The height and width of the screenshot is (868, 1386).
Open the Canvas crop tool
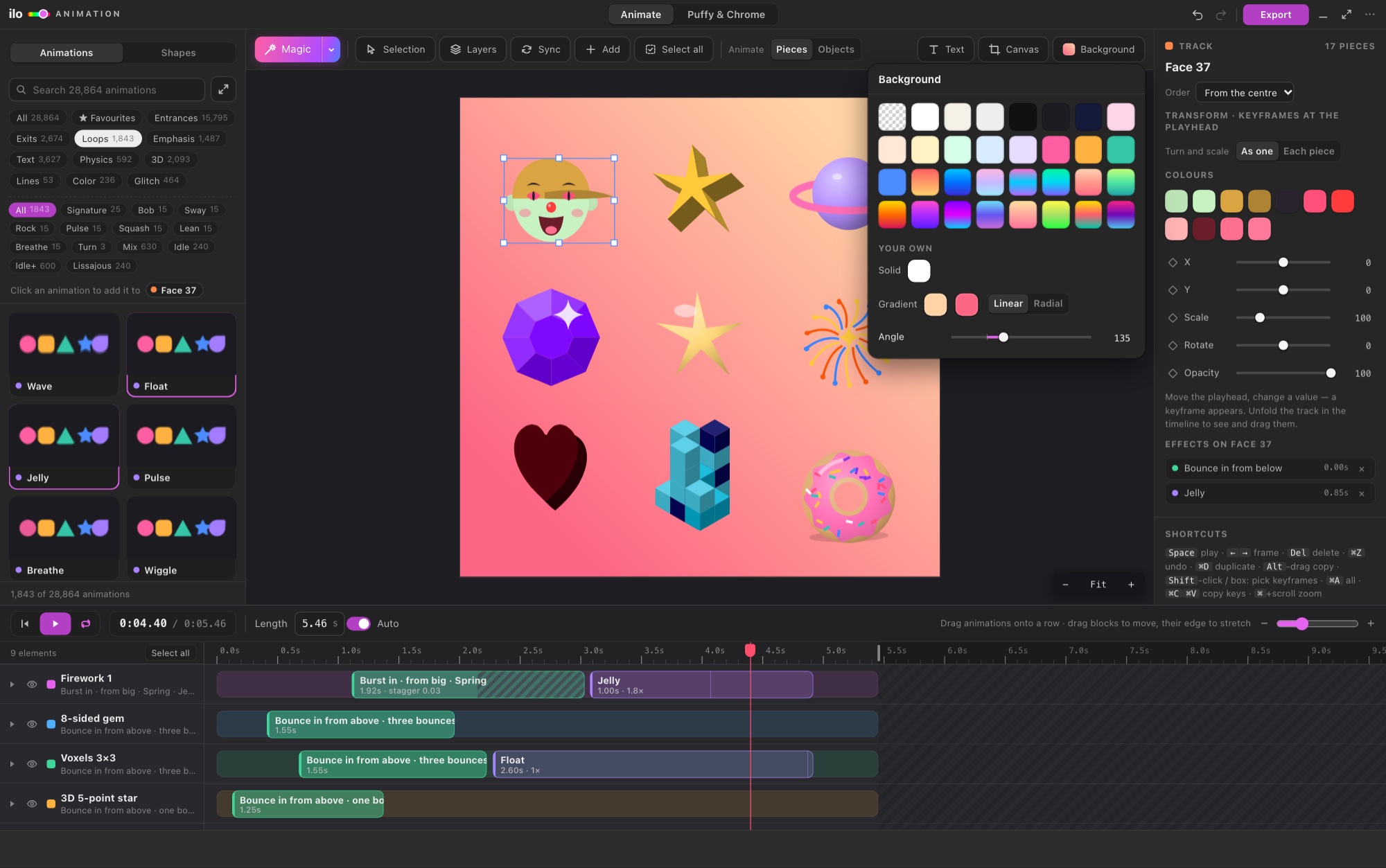point(1013,49)
